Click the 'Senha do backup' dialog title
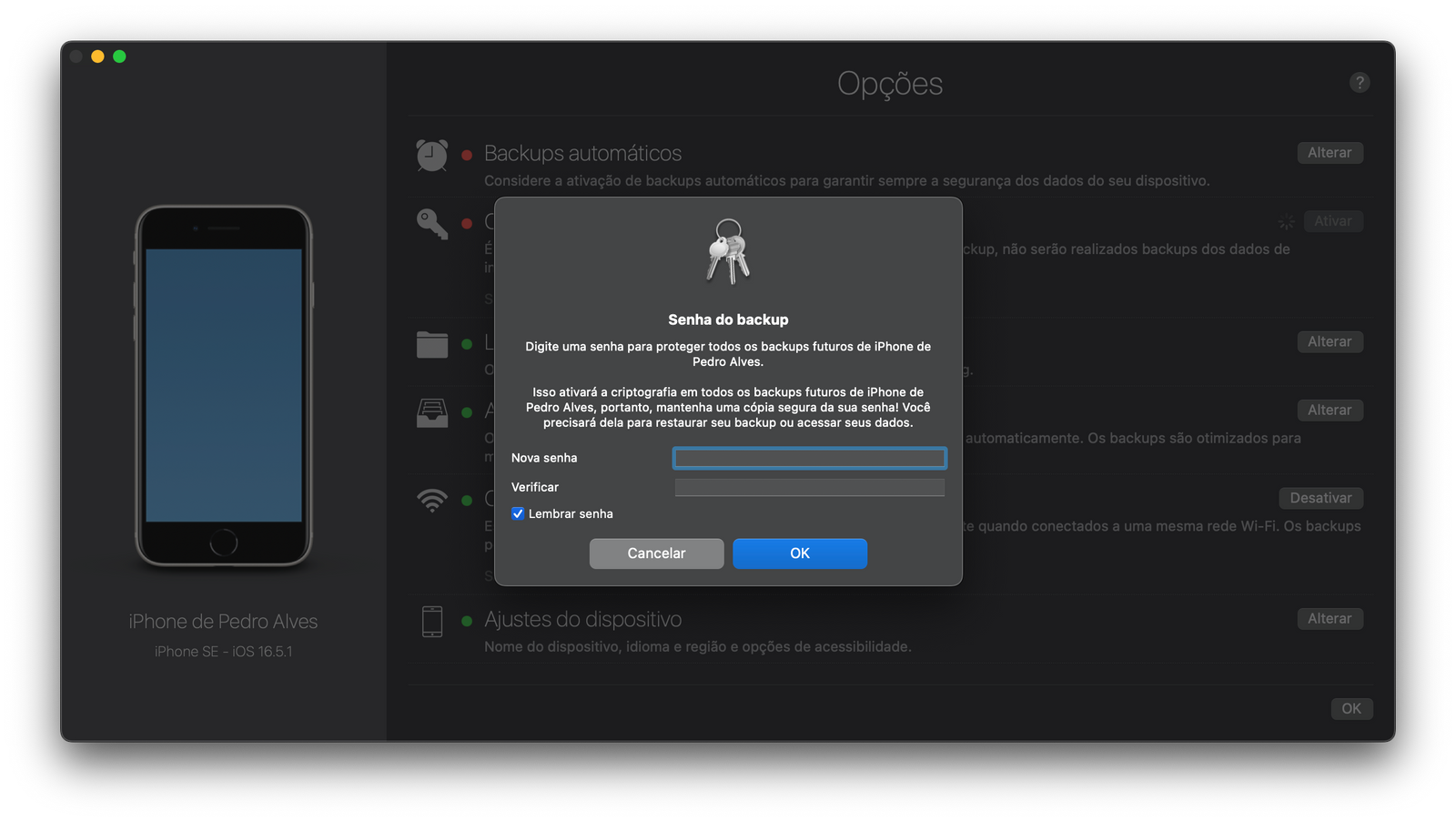The height and width of the screenshot is (822, 1456). click(x=728, y=320)
